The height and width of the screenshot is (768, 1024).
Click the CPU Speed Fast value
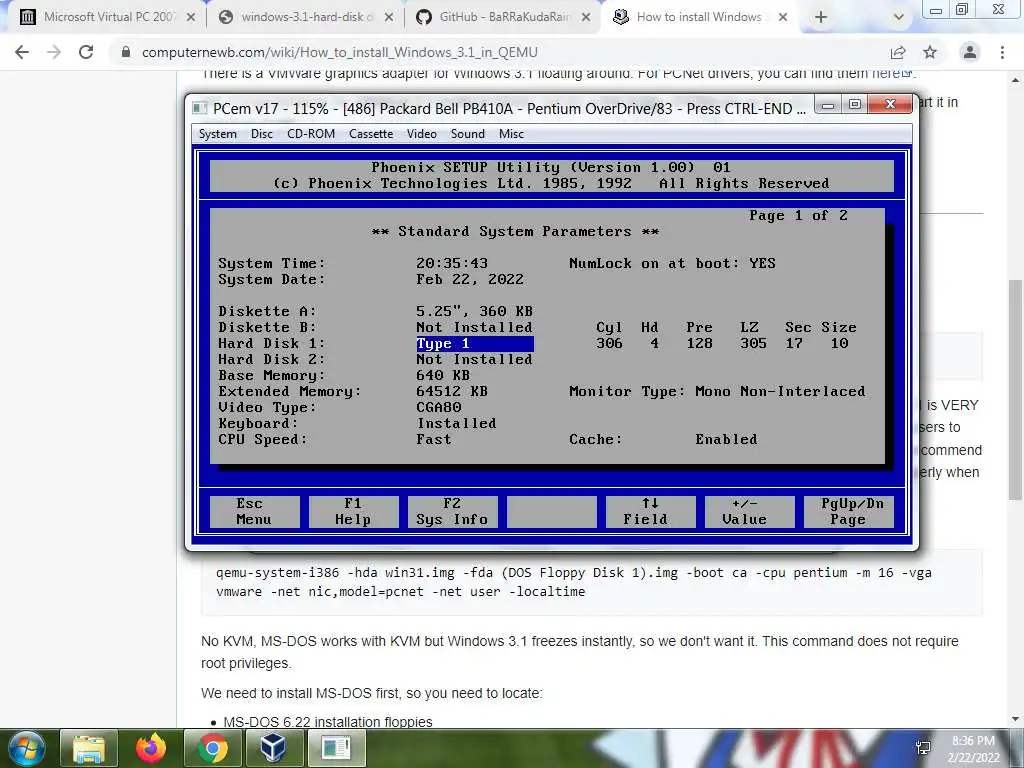(x=434, y=440)
